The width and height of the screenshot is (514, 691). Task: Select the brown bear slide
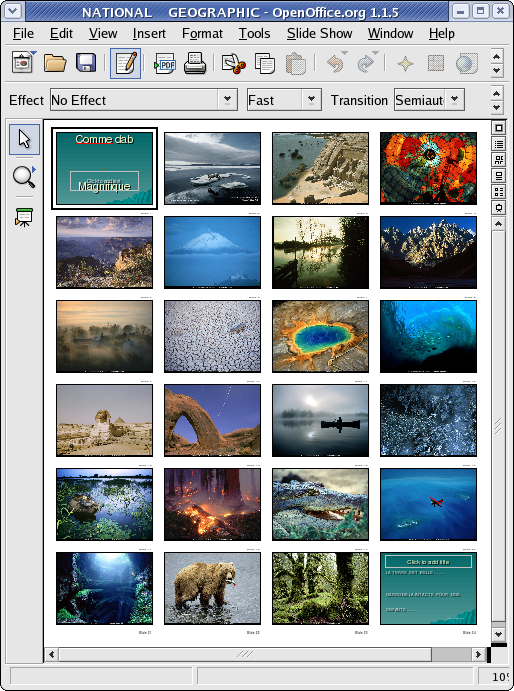pyautogui.click(x=212, y=588)
